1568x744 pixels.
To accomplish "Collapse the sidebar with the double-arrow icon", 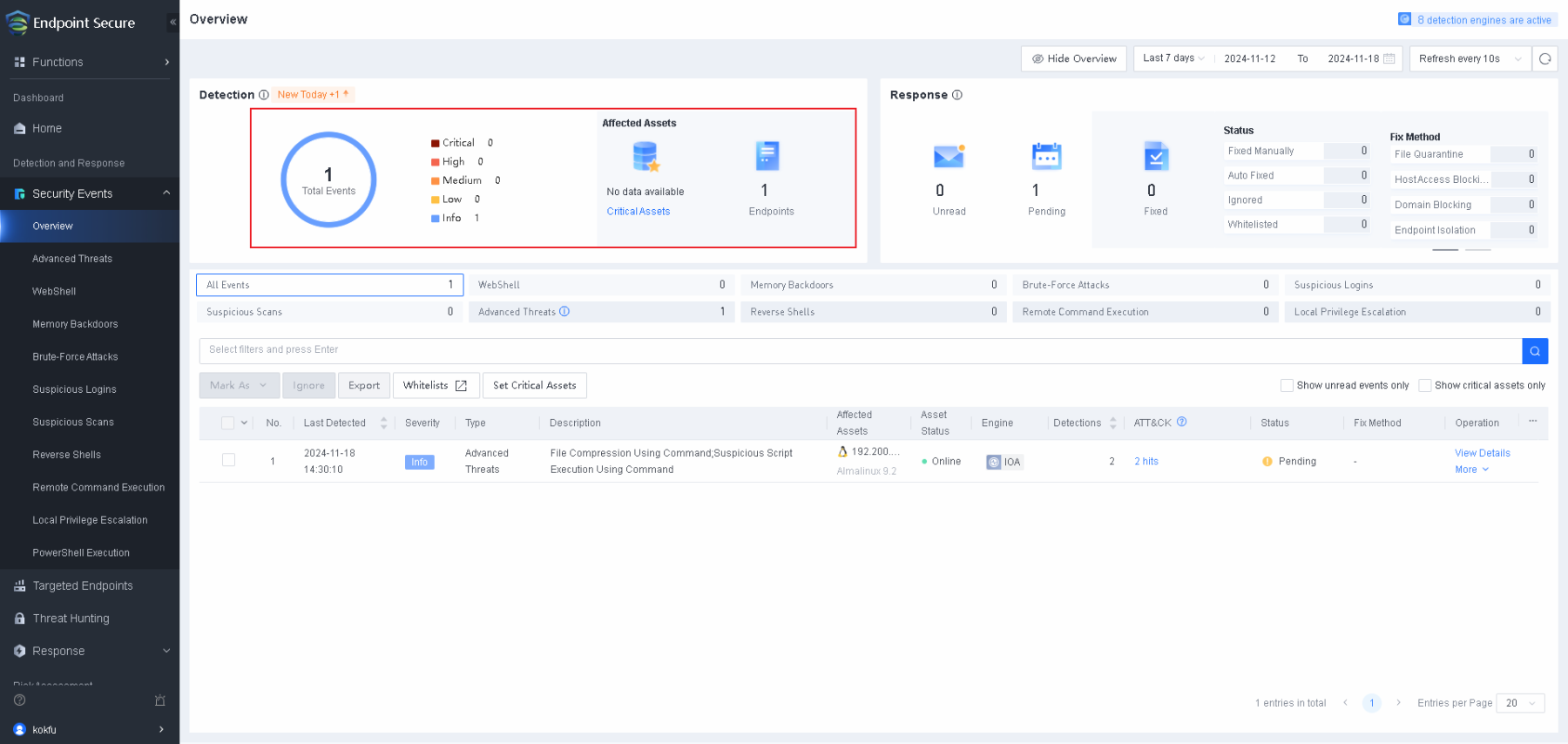I will pos(172,22).
